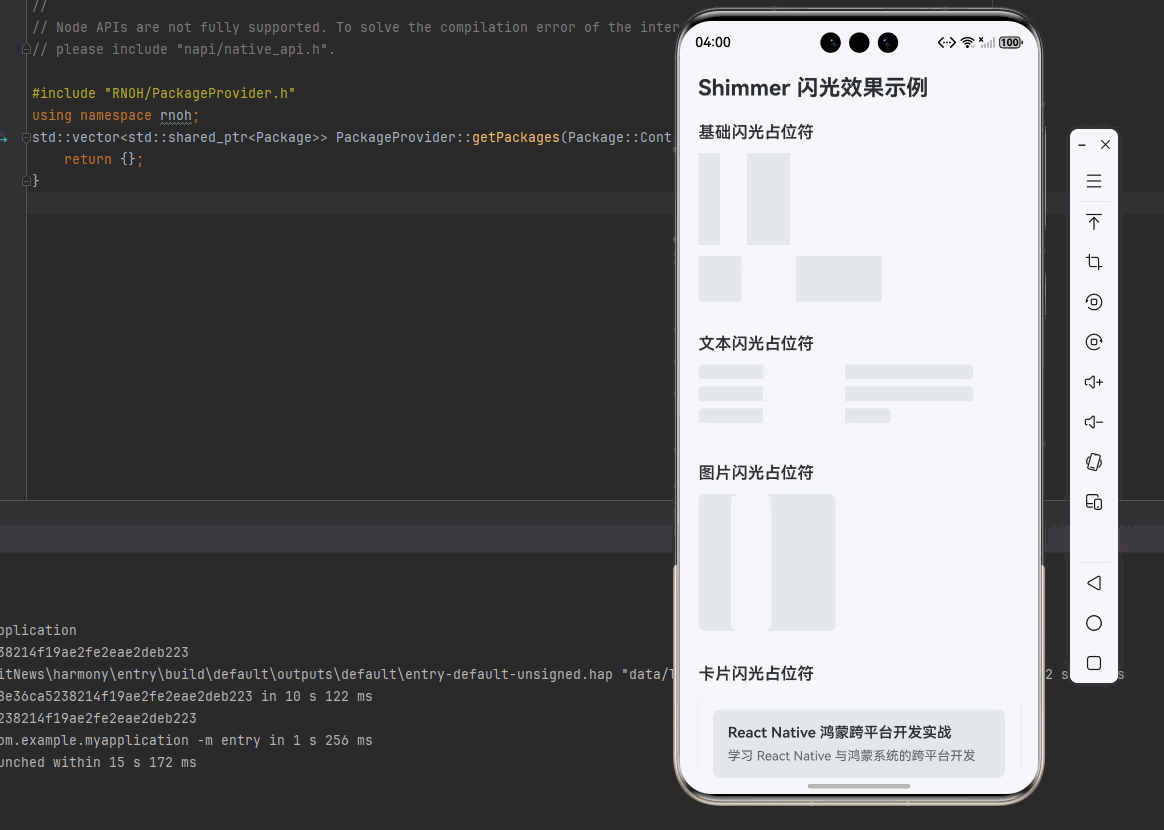Click the battery 100 indicator
The width and height of the screenshot is (1164, 830).
point(1010,42)
